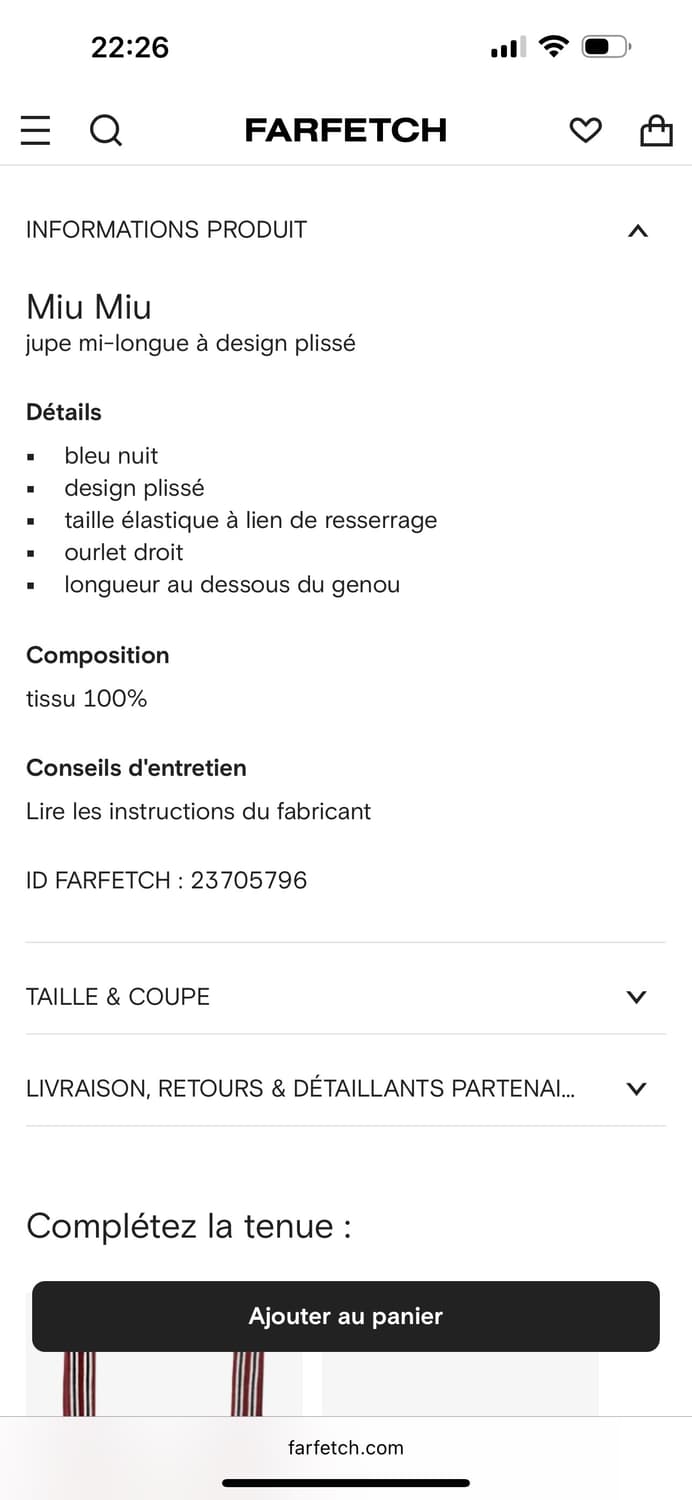Tap the search magnifier icon
The image size is (692, 1500).
(x=105, y=130)
